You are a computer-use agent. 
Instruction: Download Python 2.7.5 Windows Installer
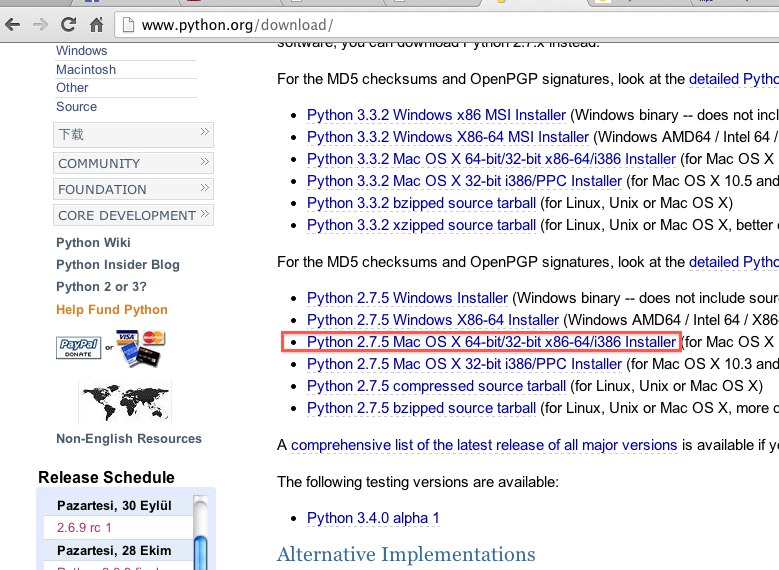pyautogui.click(x=407, y=298)
